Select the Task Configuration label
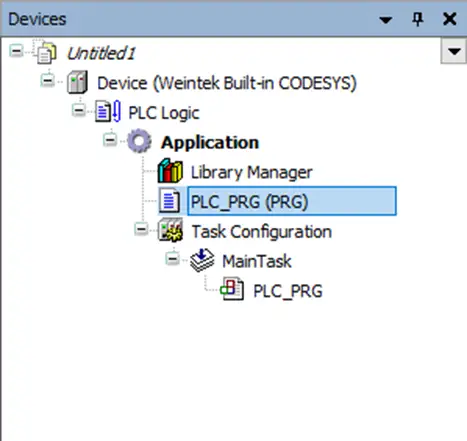This screenshot has width=467, height=441. click(262, 232)
